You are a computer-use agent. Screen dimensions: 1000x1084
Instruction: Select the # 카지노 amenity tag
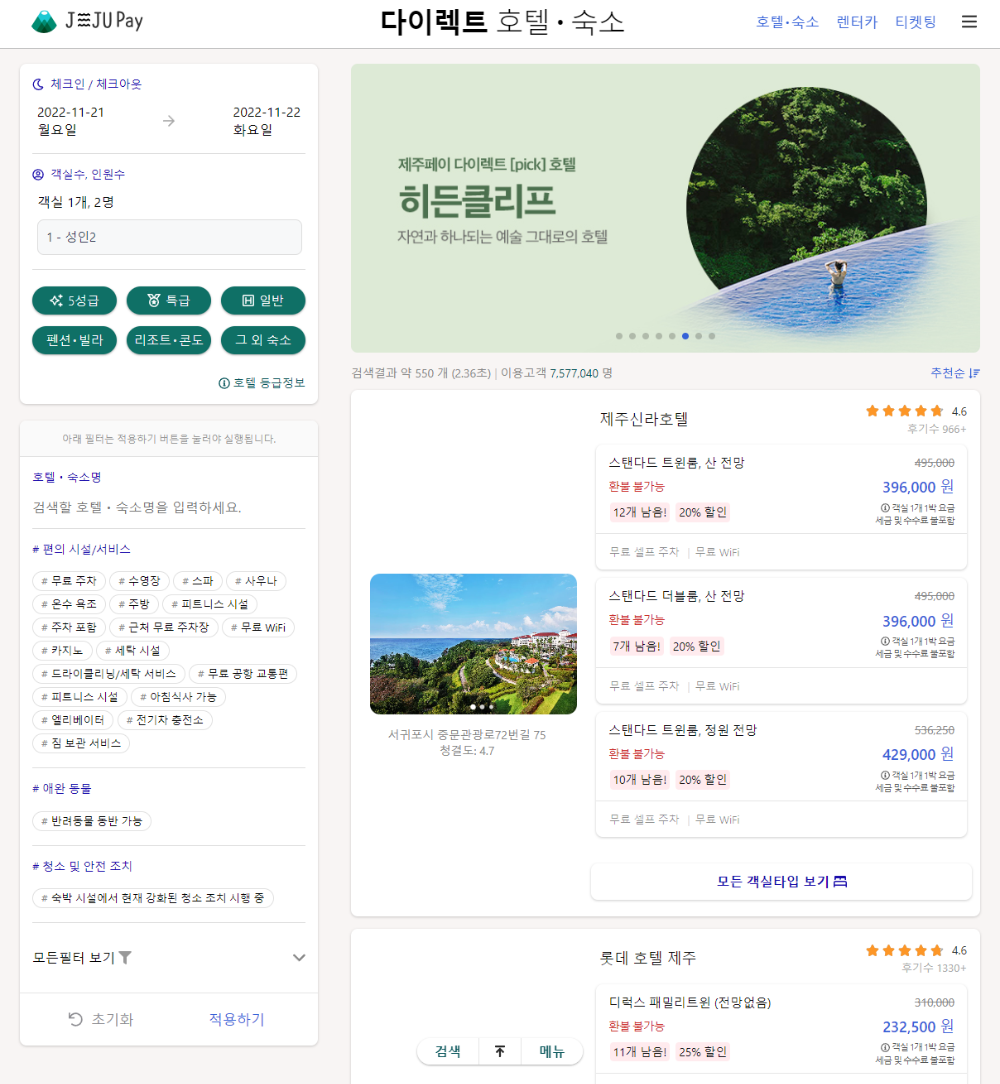(x=62, y=651)
